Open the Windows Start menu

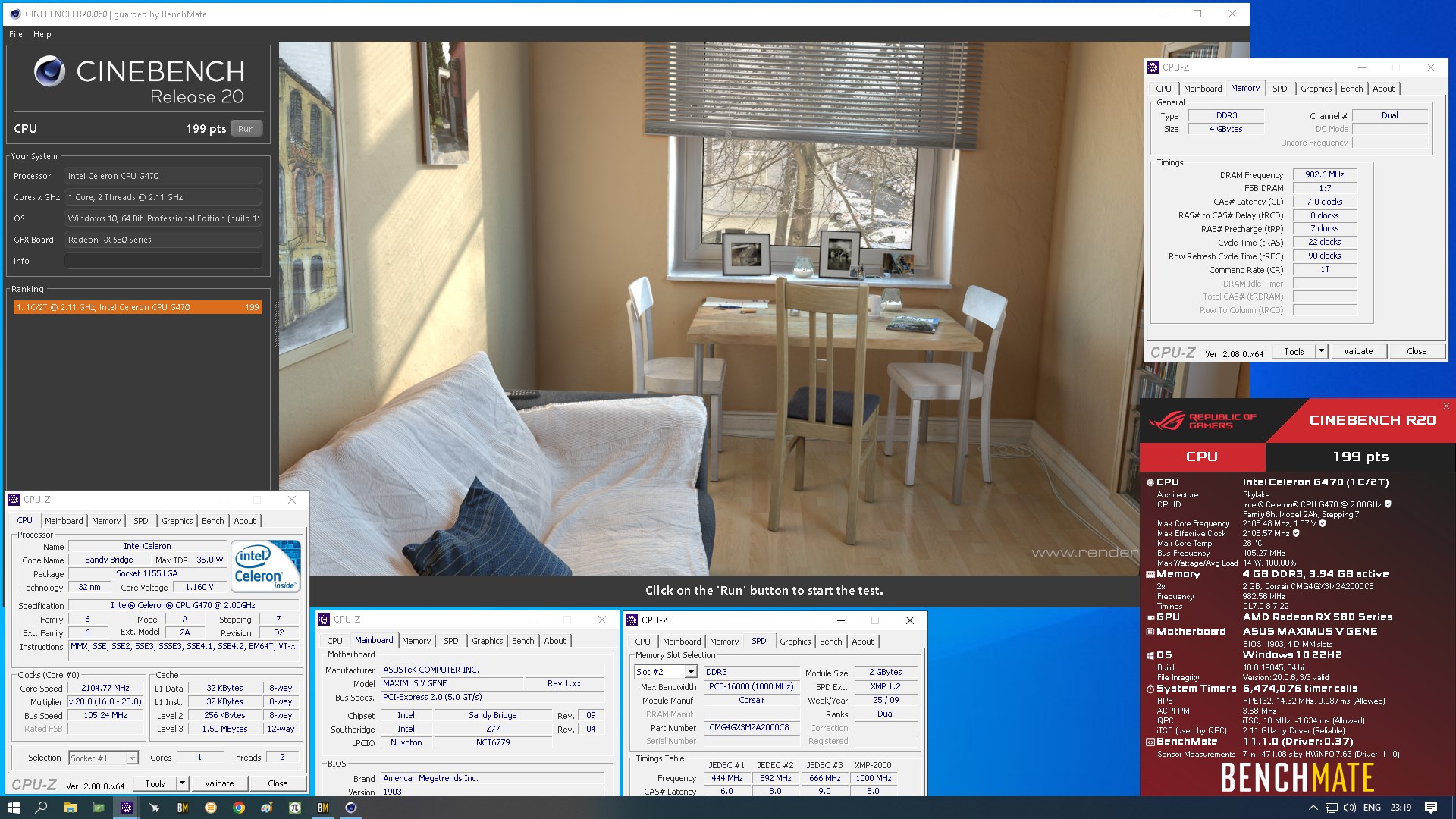coord(13,808)
